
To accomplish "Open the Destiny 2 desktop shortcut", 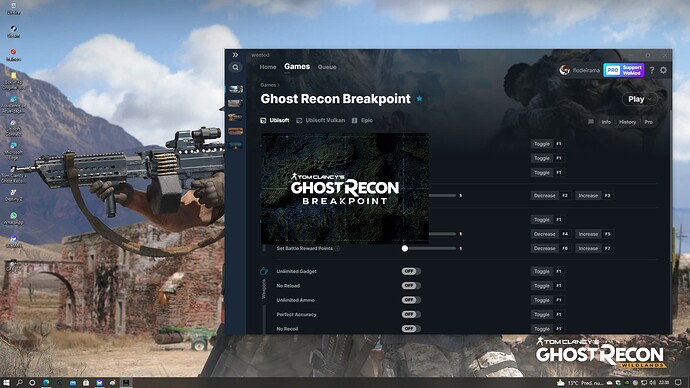I will click(x=14, y=195).
